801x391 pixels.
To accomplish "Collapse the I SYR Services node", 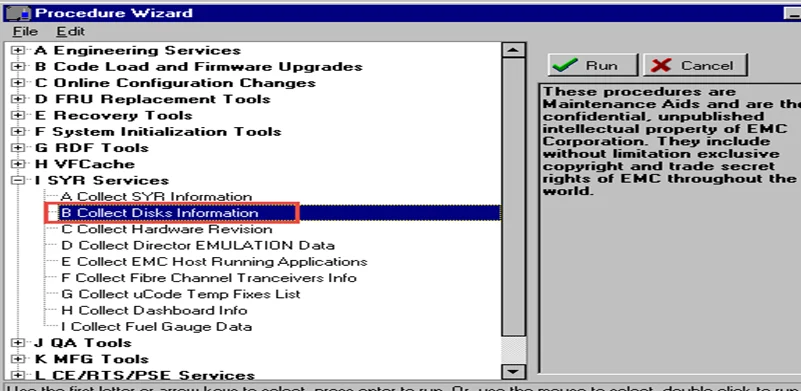I will tap(18, 180).
